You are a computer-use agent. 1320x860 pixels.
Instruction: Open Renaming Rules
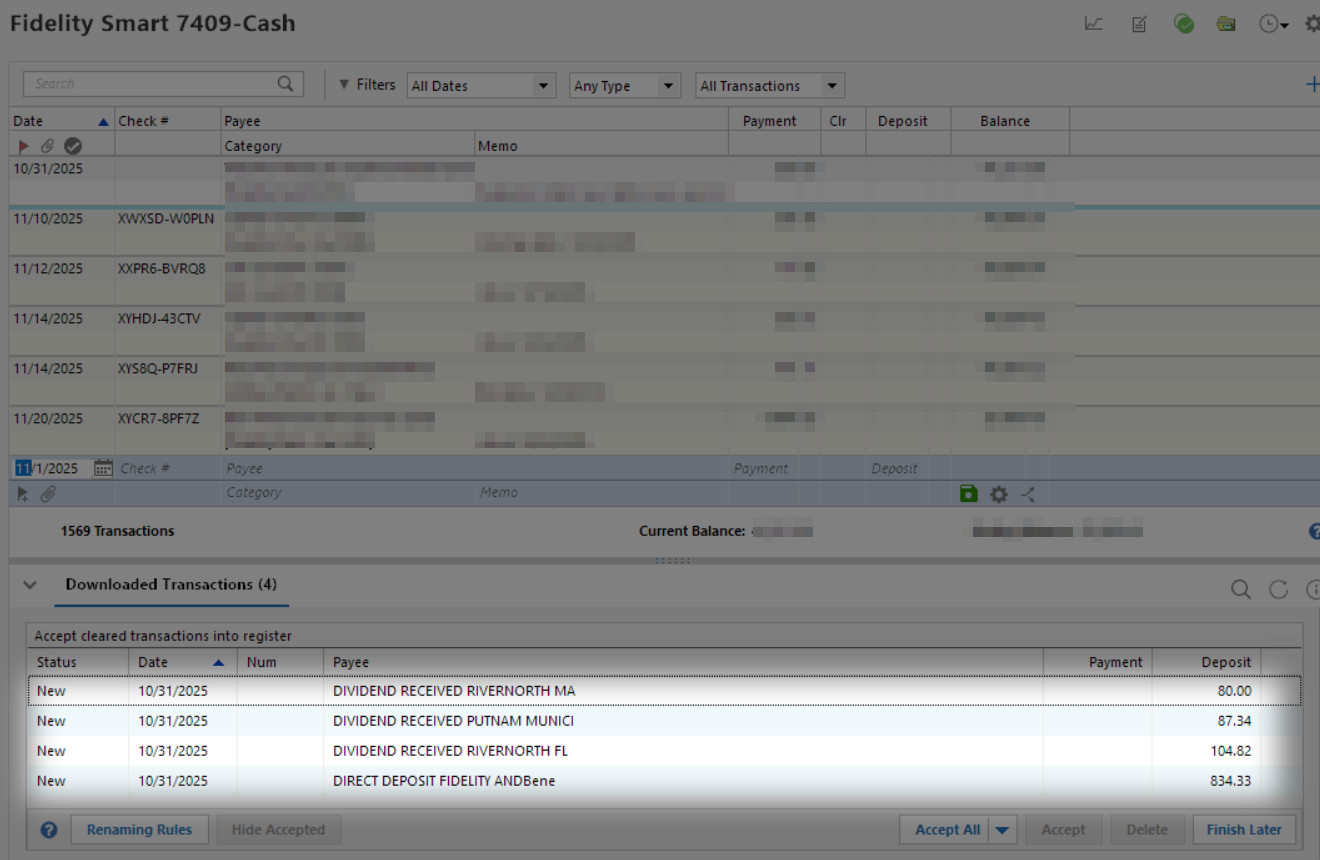coord(139,830)
